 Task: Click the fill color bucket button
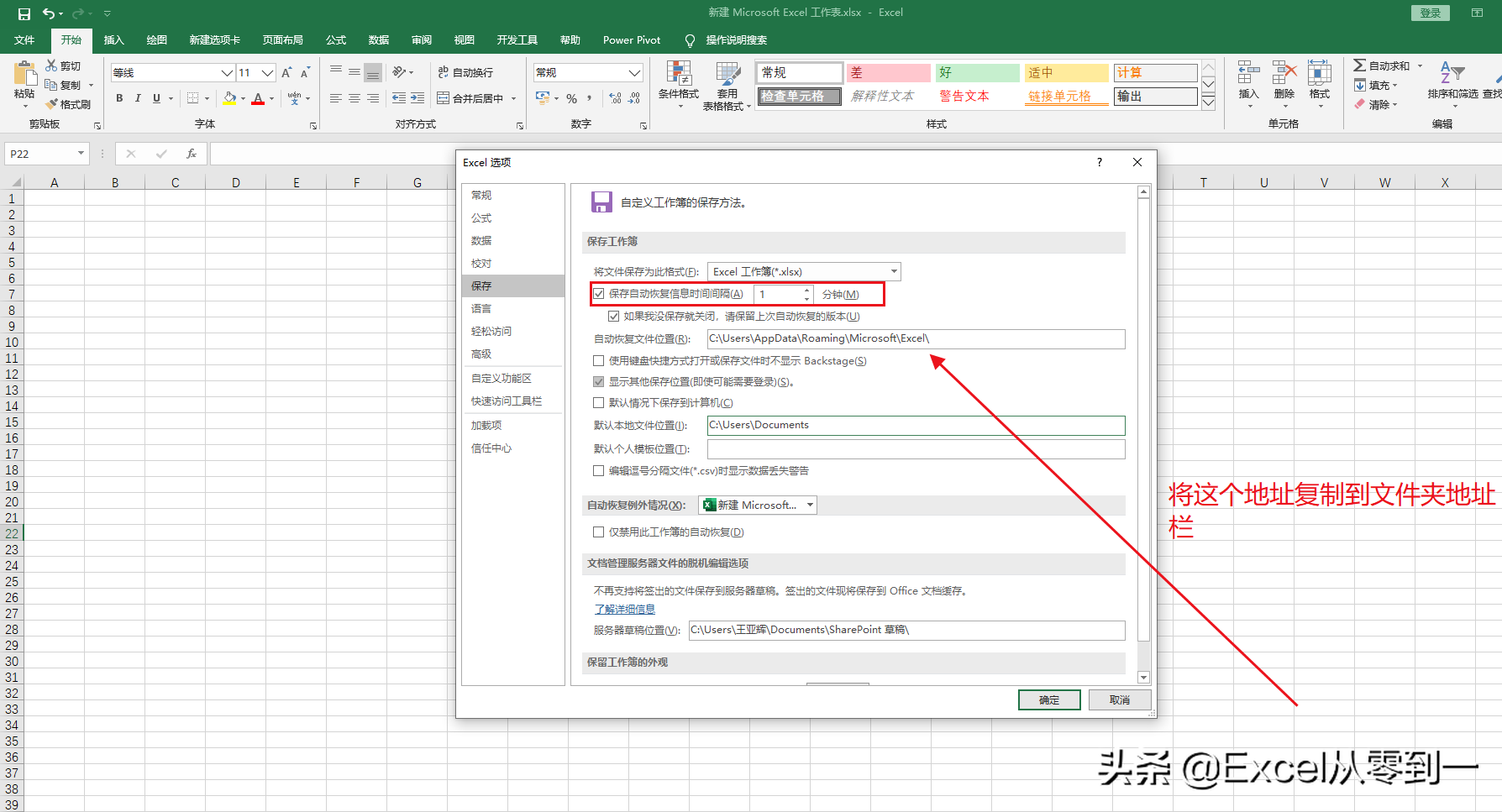point(229,99)
